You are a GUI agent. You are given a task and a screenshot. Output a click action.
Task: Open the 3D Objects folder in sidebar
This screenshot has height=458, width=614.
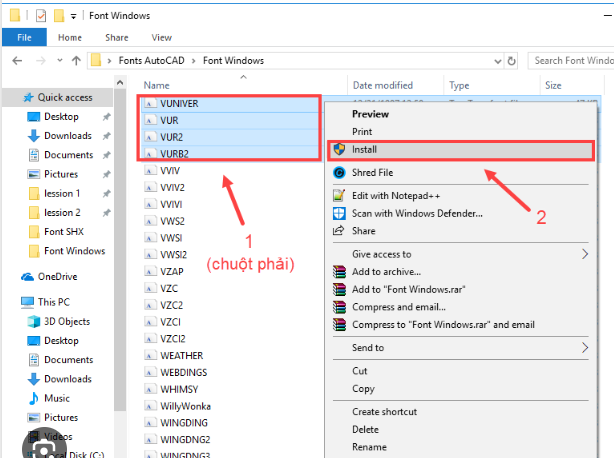click(66, 321)
